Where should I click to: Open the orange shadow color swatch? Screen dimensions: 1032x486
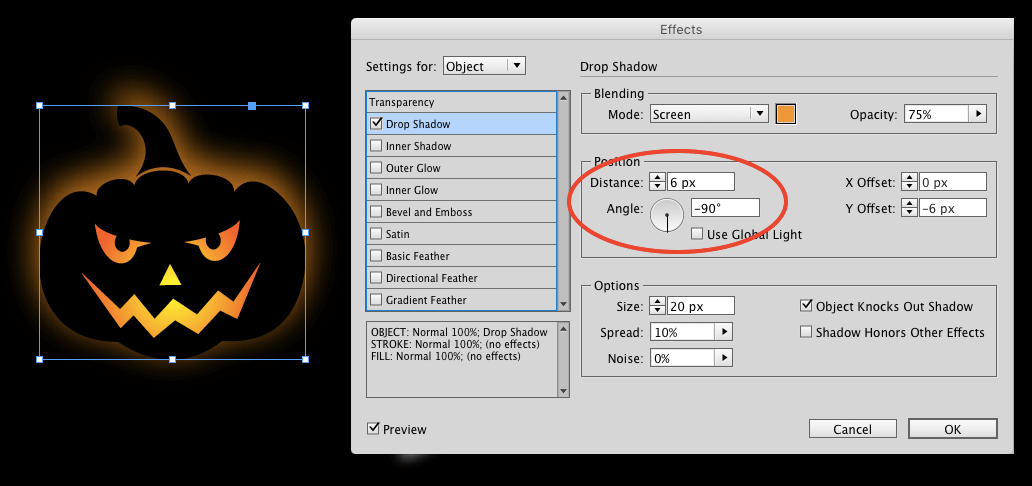pyautogui.click(x=786, y=114)
